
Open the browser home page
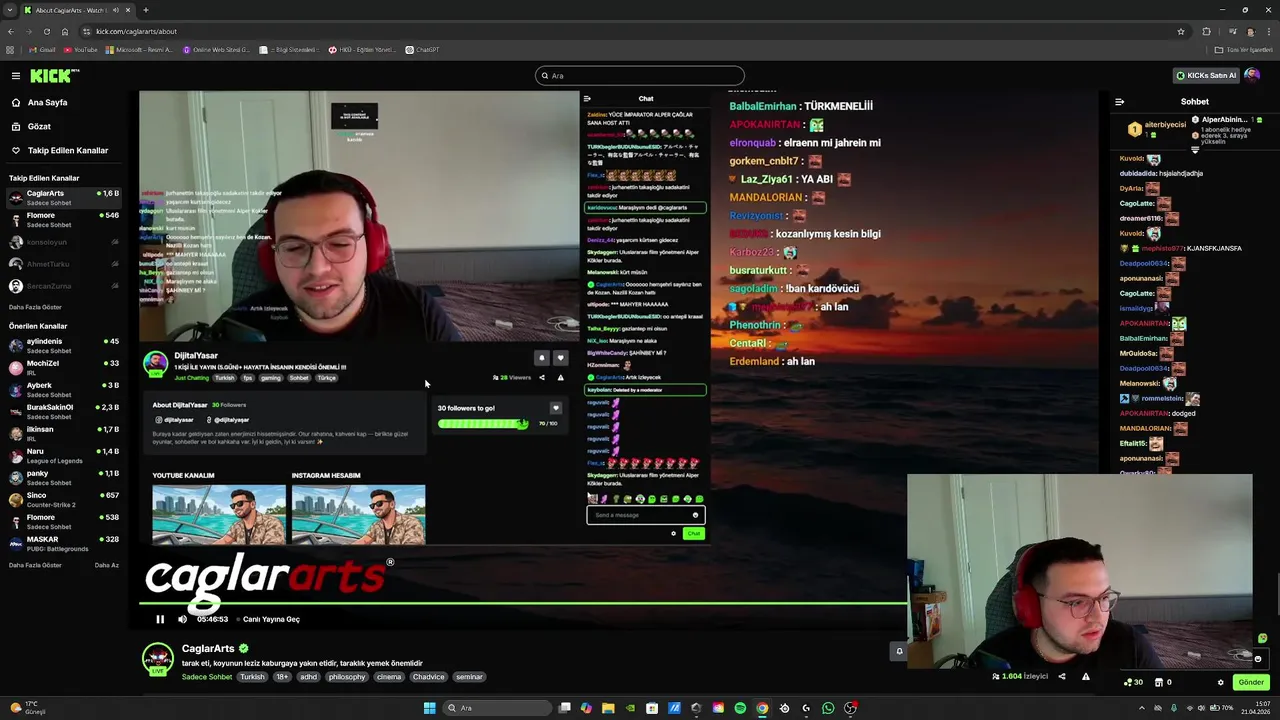[x=65, y=31]
